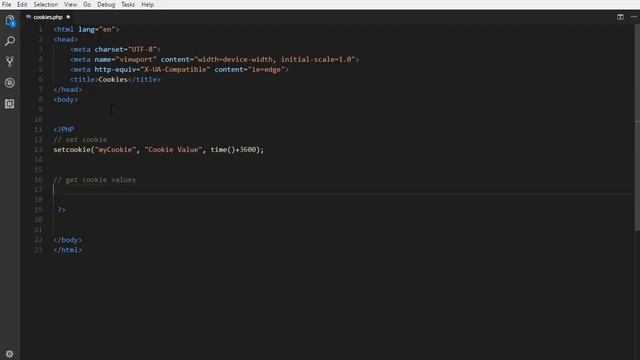Click the content="ie=edge" attribute
This screenshot has height=360, width=640.
coord(249,69)
